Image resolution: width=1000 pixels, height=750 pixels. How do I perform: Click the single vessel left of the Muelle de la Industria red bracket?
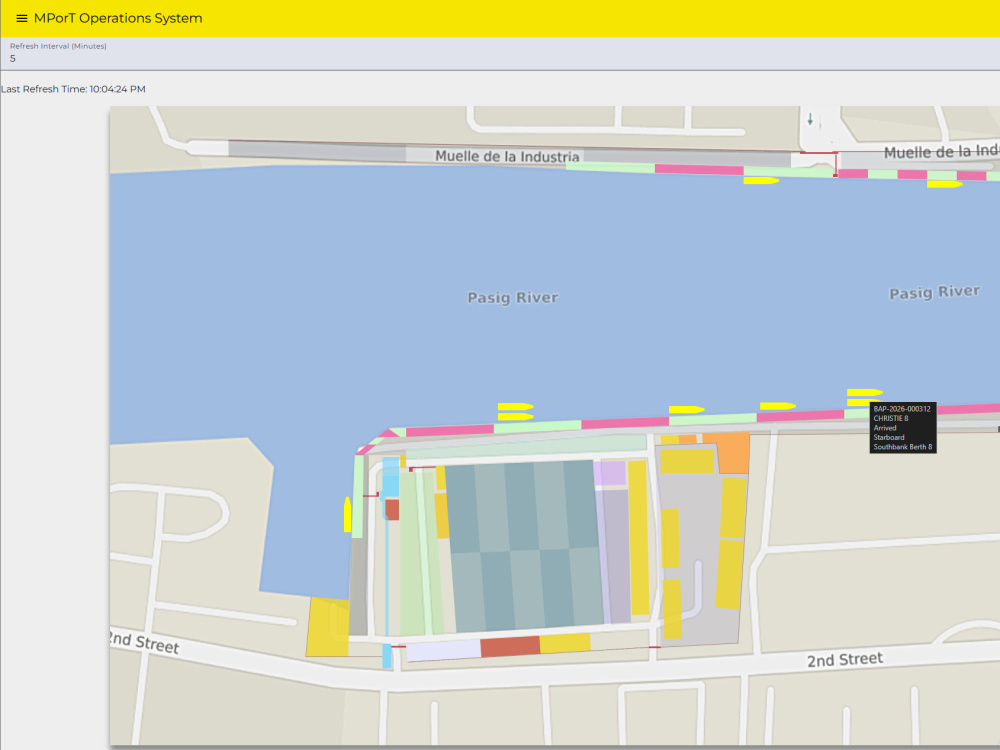coord(761,180)
